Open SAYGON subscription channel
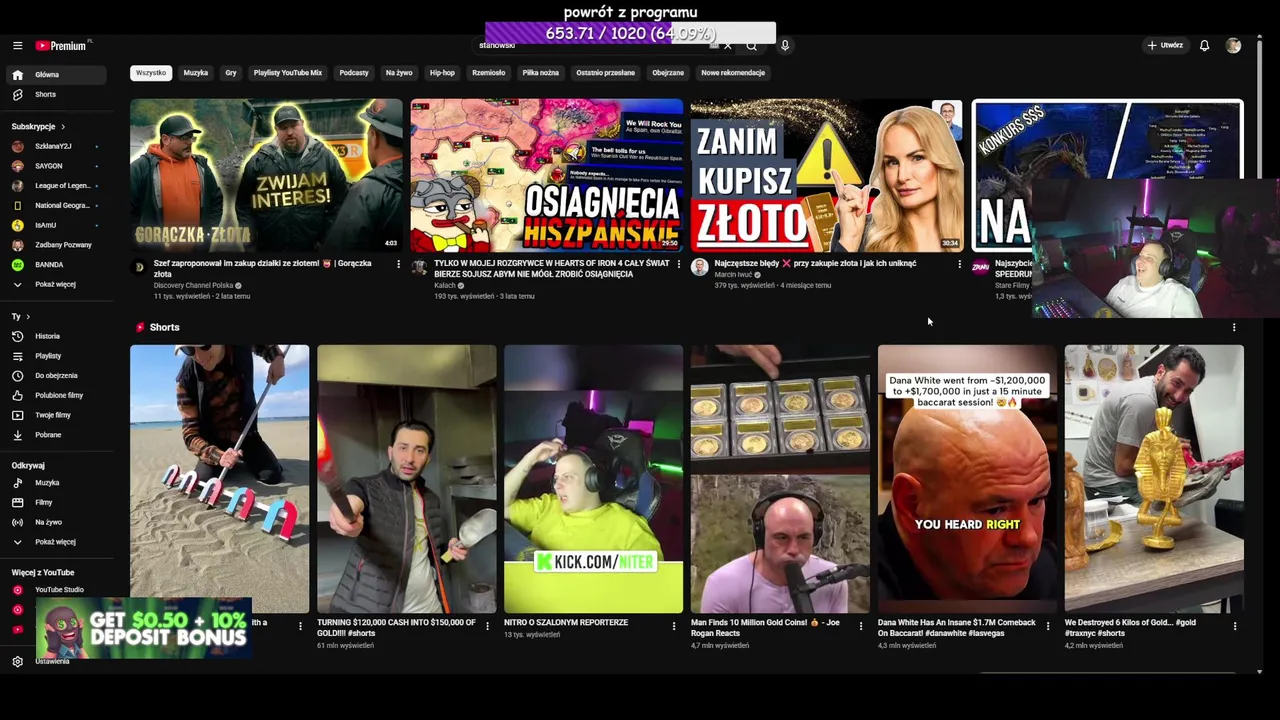Image resolution: width=1280 pixels, height=720 pixels. tap(55, 166)
